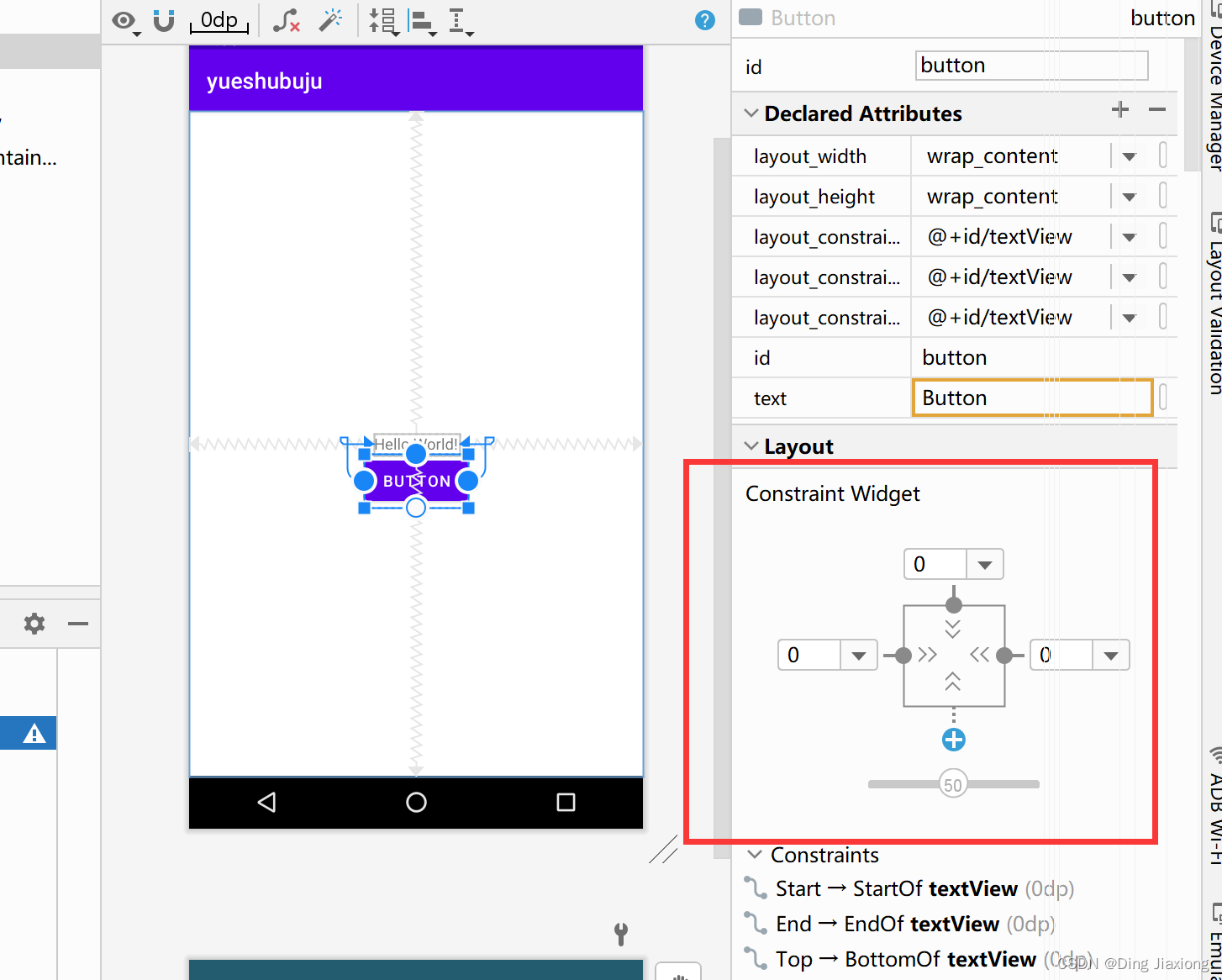Open the layout_width wrap_content dropdown
The image size is (1222, 980).
point(1128,155)
